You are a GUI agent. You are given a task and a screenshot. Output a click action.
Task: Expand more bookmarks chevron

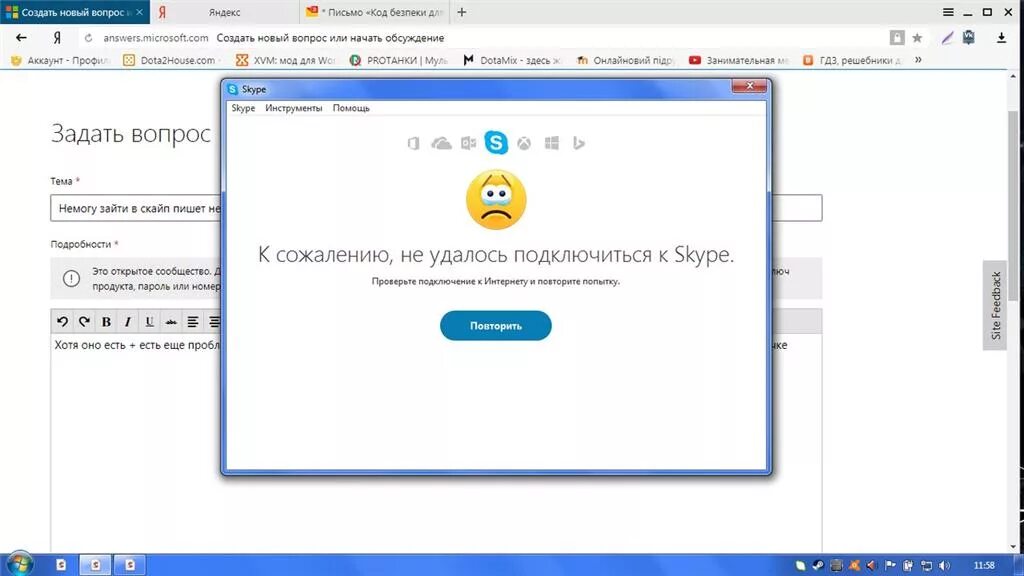tap(918, 60)
